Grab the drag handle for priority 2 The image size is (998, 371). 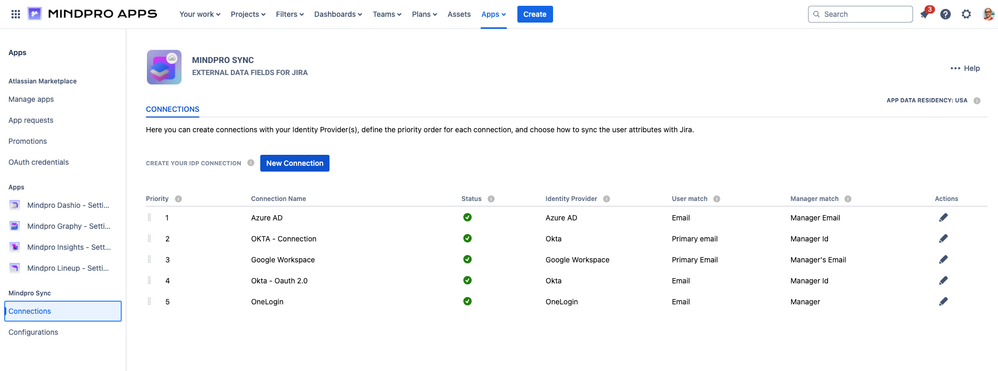click(150, 238)
